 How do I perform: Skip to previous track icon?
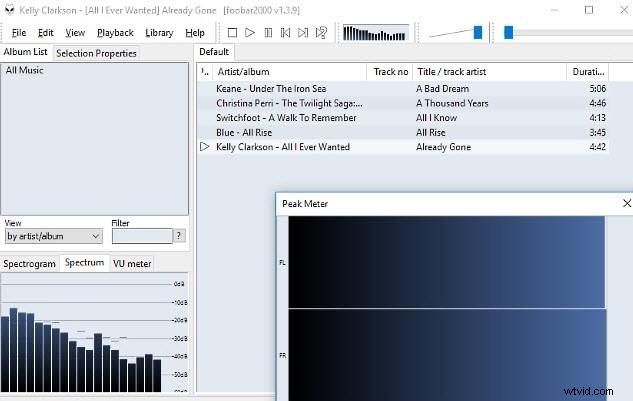[285, 33]
